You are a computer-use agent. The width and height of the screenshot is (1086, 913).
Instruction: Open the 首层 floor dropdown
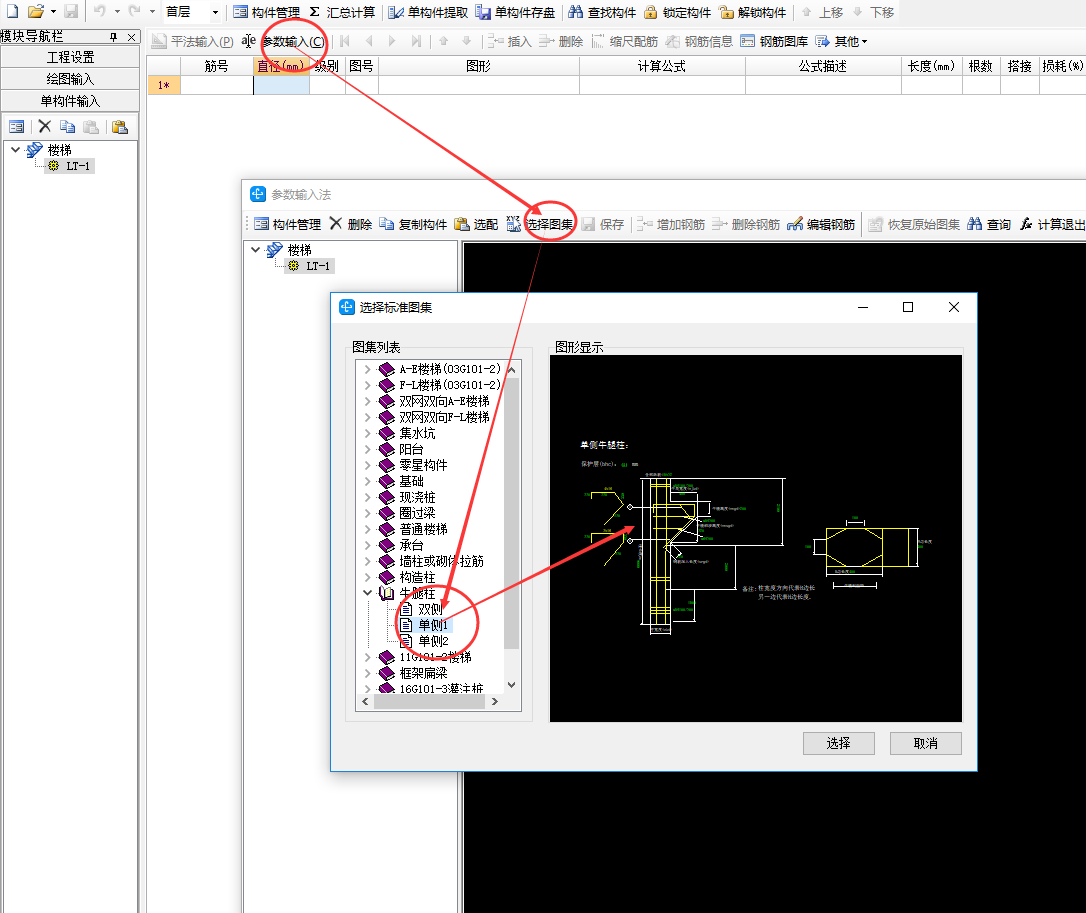click(x=215, y=12)
